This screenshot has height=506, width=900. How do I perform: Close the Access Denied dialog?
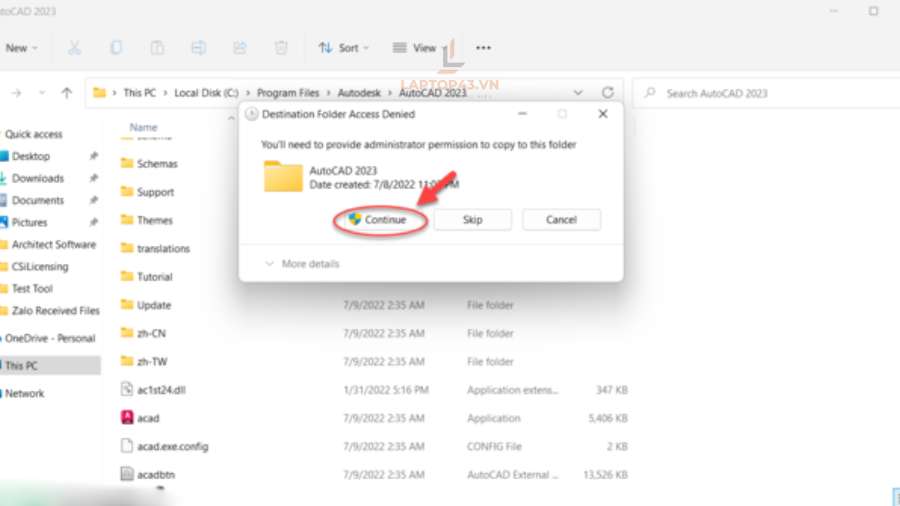coord(603,114)
